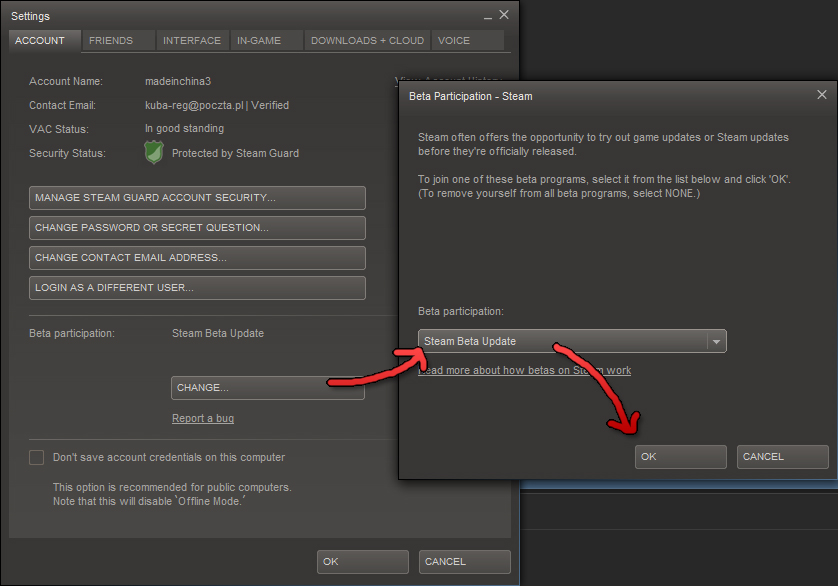Screen dimensions: 838x586
Task: Go to the Voice tab
Action: (x=468, y=41)
